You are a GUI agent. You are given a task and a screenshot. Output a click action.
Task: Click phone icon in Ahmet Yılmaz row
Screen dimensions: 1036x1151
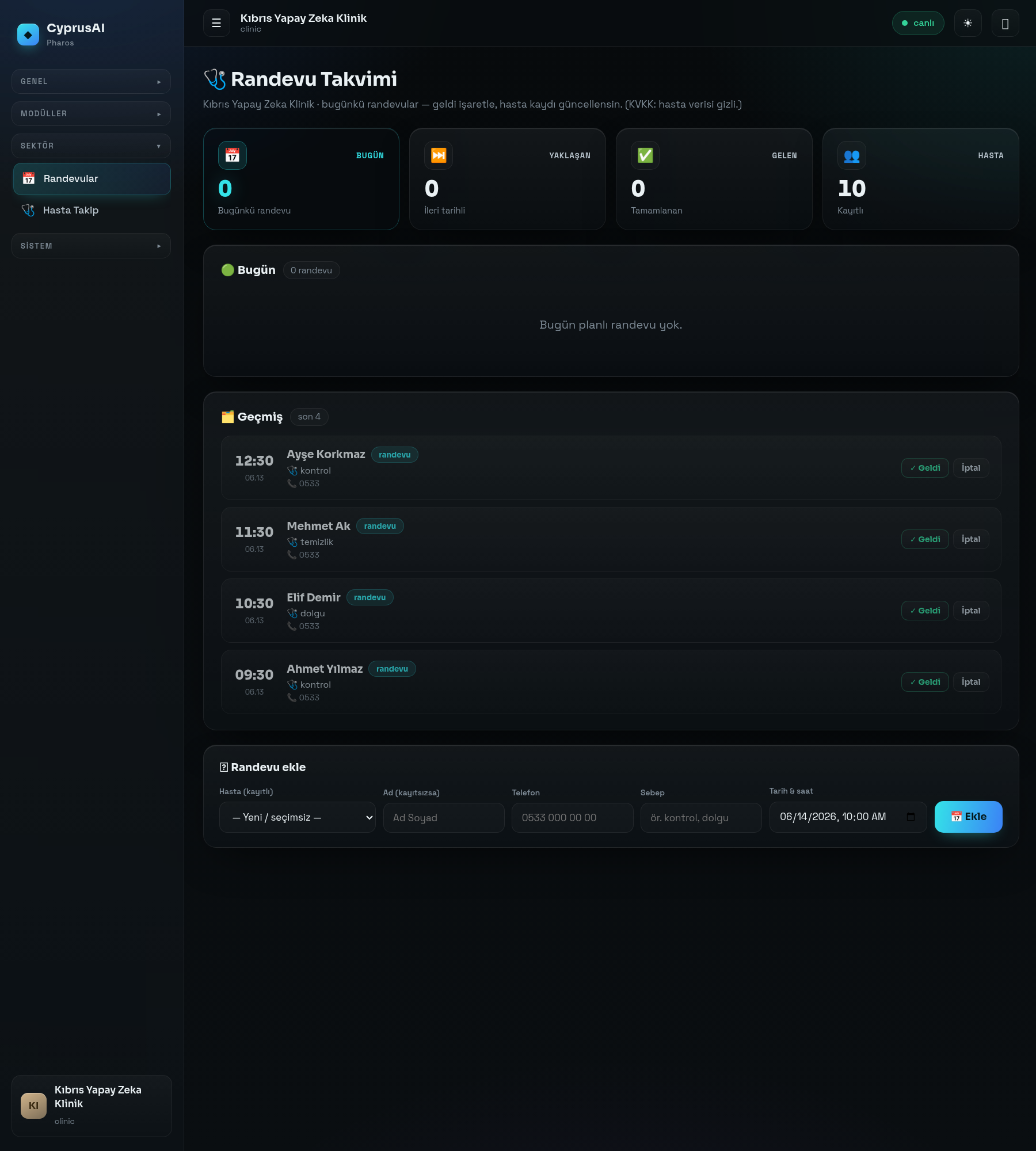click(x=292, y=698)
